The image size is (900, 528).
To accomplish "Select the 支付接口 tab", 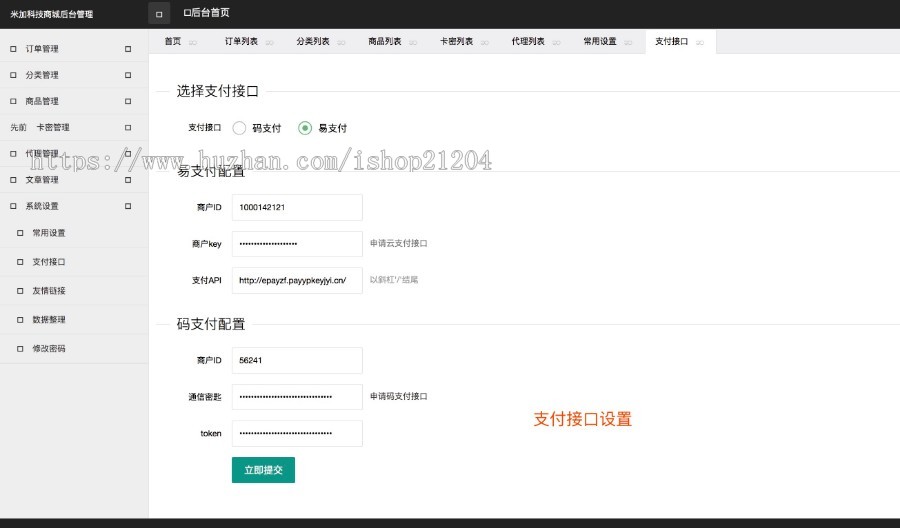I will point(672,41).
